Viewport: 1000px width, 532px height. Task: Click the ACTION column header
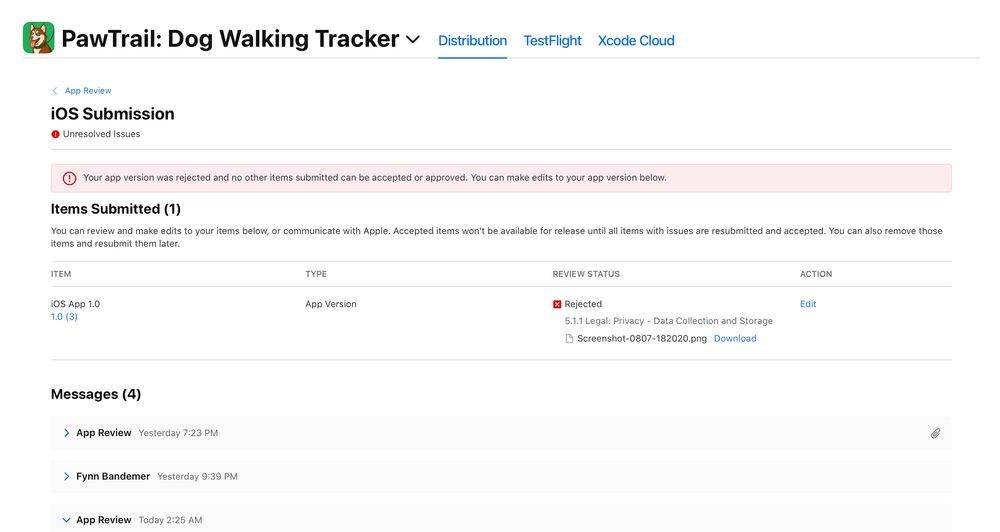pos(816,274)
